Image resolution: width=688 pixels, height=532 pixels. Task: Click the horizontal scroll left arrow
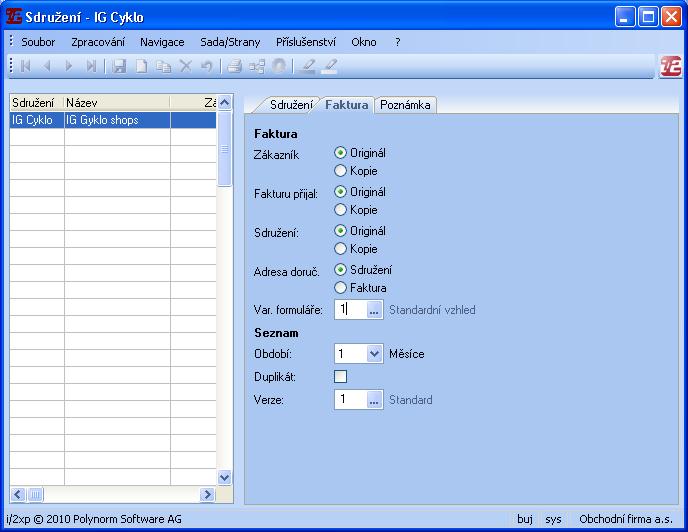point(18,495)
